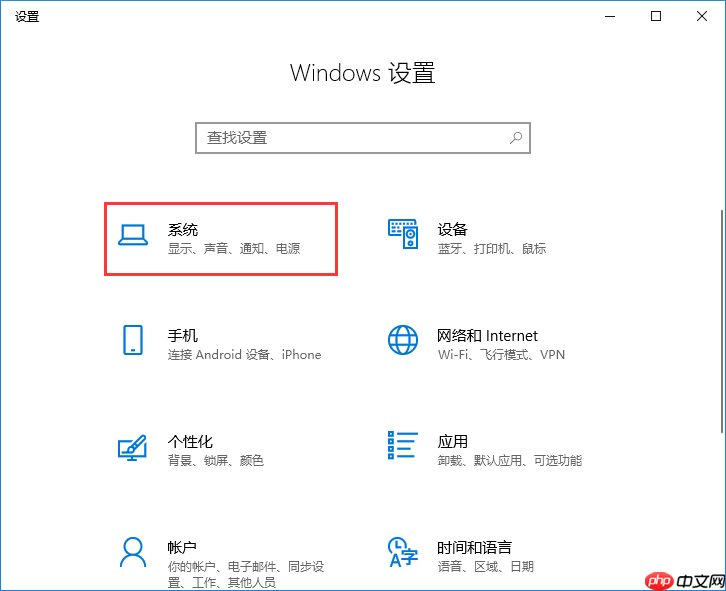Minimize the 设置 window

coord(610,17)
